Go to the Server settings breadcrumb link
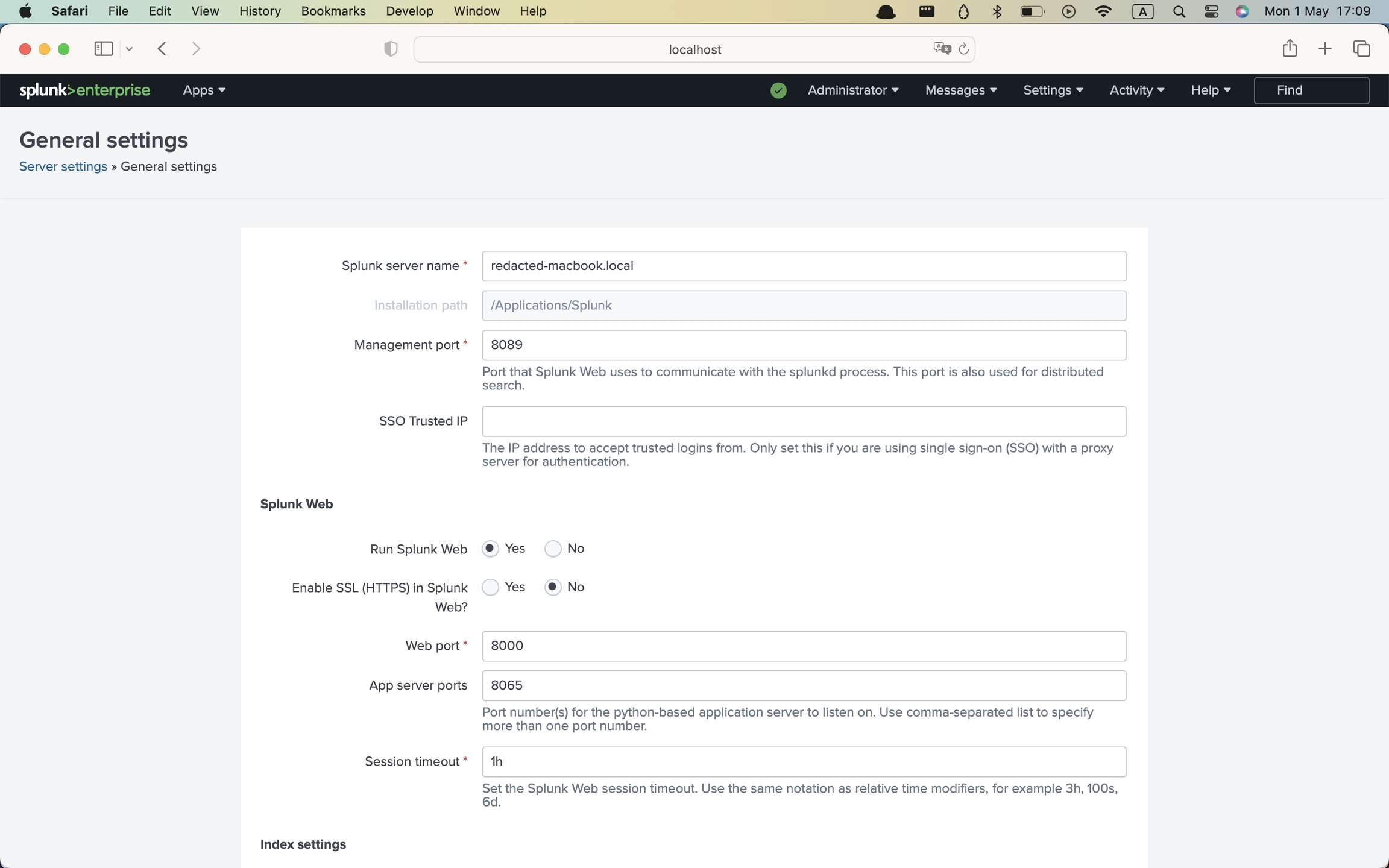Viewport: 1389px width, 868px height. tap(63, 166)
